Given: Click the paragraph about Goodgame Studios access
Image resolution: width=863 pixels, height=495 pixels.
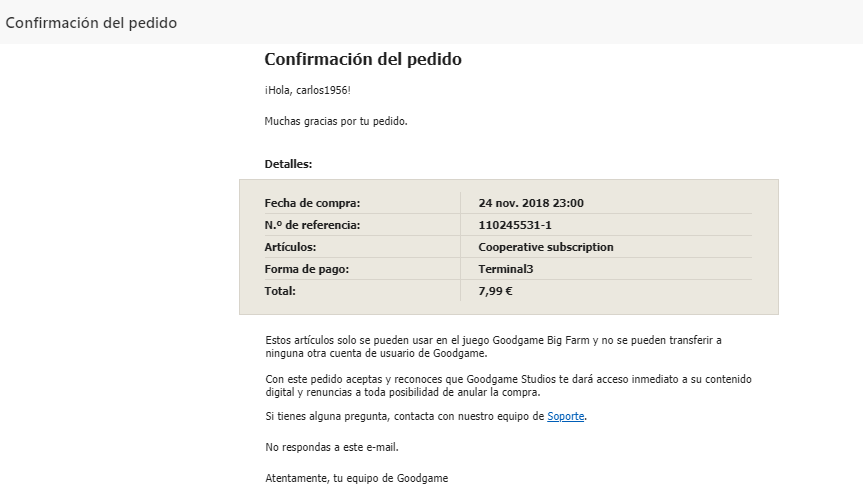Looking at the screenshot, I should tap(509, 386).
